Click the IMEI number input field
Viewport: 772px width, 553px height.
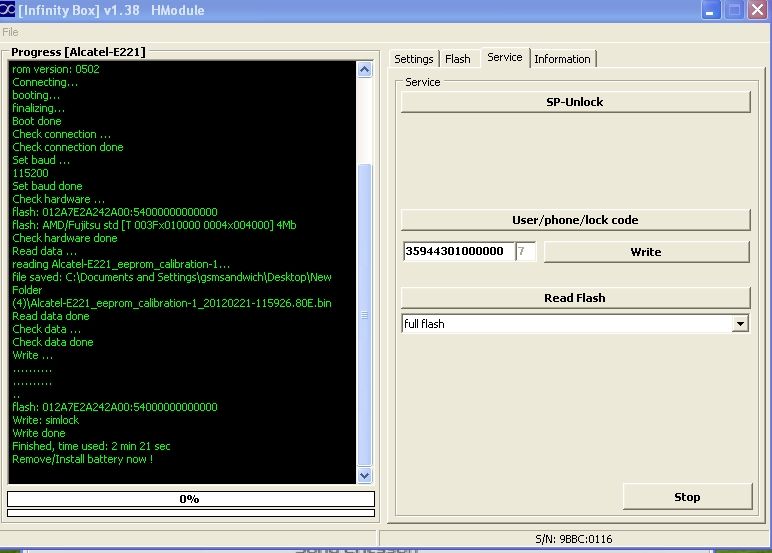pyautogui.click(x=458, y=252)
